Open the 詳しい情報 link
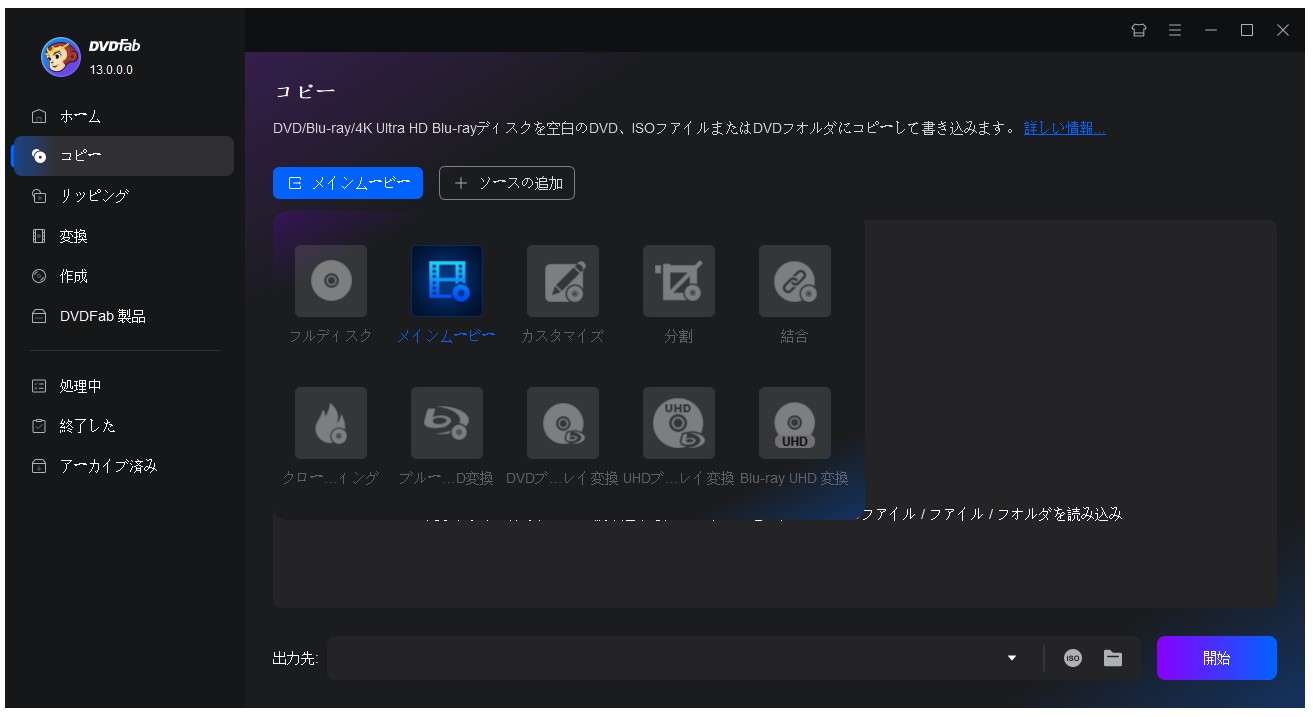1313x717 pixels. (x=1065, y=128)
